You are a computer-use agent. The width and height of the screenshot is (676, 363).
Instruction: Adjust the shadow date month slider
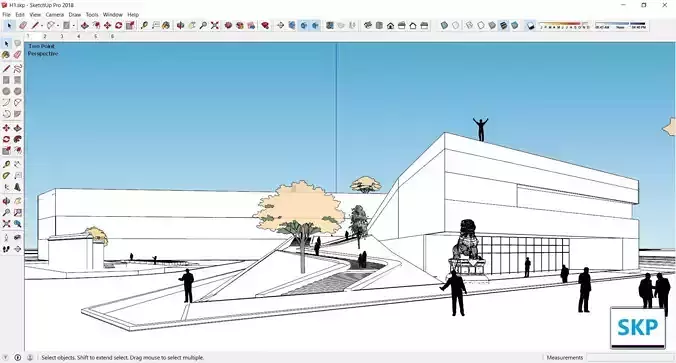click(x=565, y=25)
